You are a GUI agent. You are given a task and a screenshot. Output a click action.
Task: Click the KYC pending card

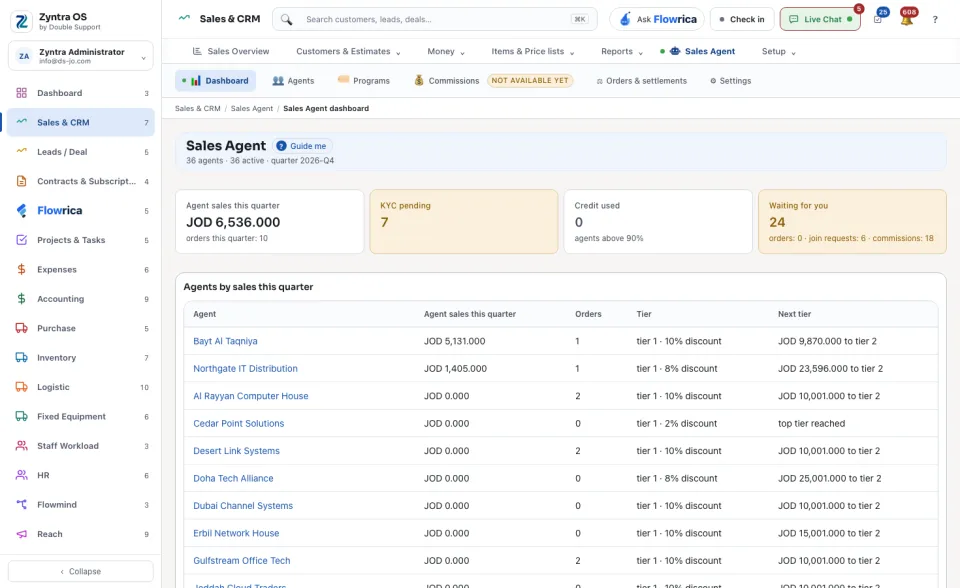[463, 221]
